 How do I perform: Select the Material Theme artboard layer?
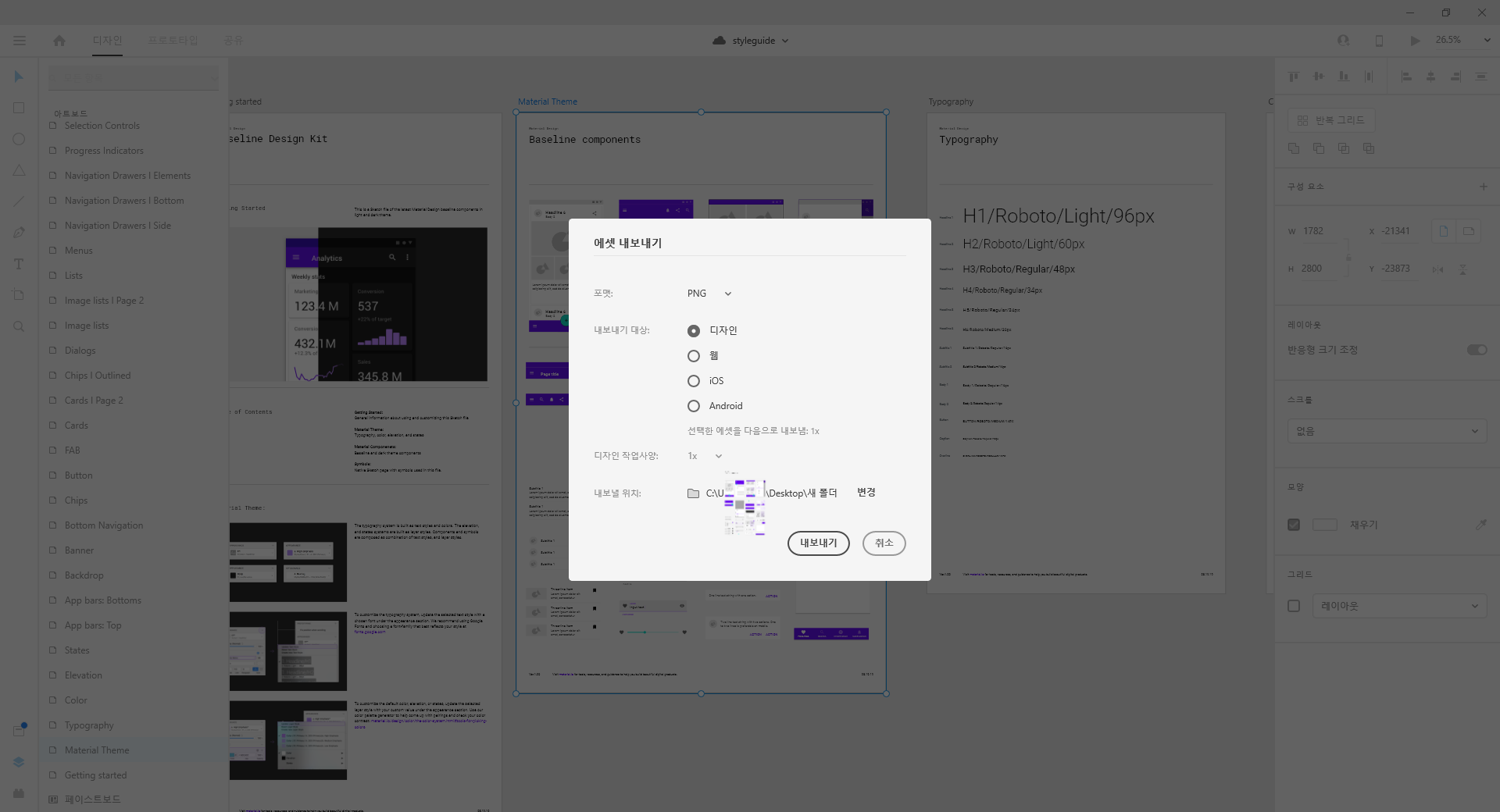tap(133, 750)
